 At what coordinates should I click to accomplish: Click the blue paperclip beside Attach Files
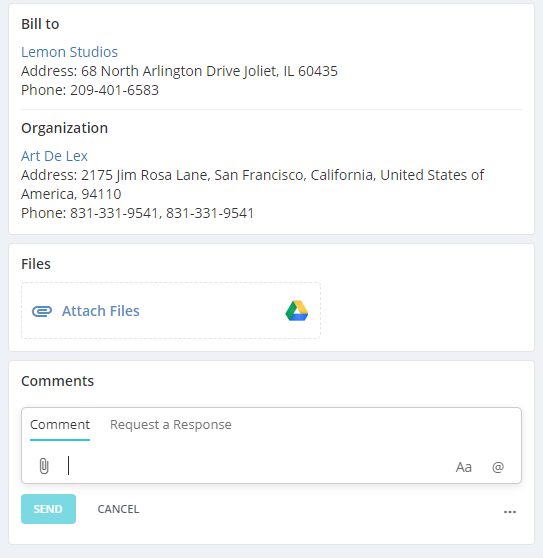(x=42, y=311)
